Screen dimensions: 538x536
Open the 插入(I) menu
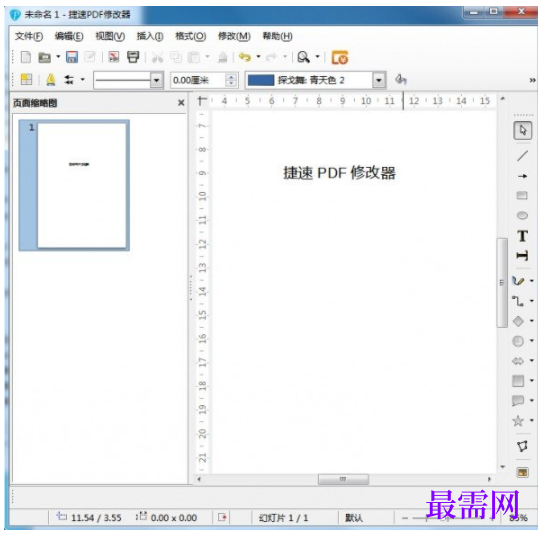click(150, 36)
